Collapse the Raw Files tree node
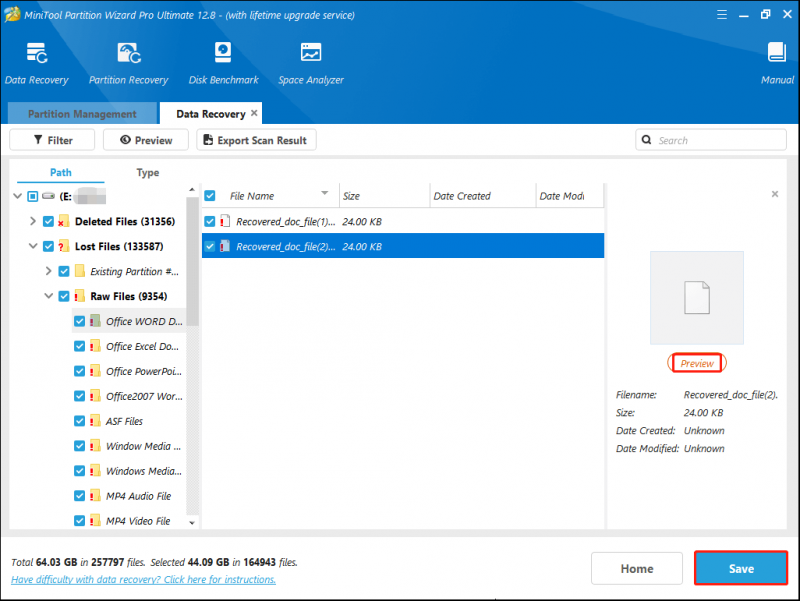800x601 pixels. click(x=48, y=296)
